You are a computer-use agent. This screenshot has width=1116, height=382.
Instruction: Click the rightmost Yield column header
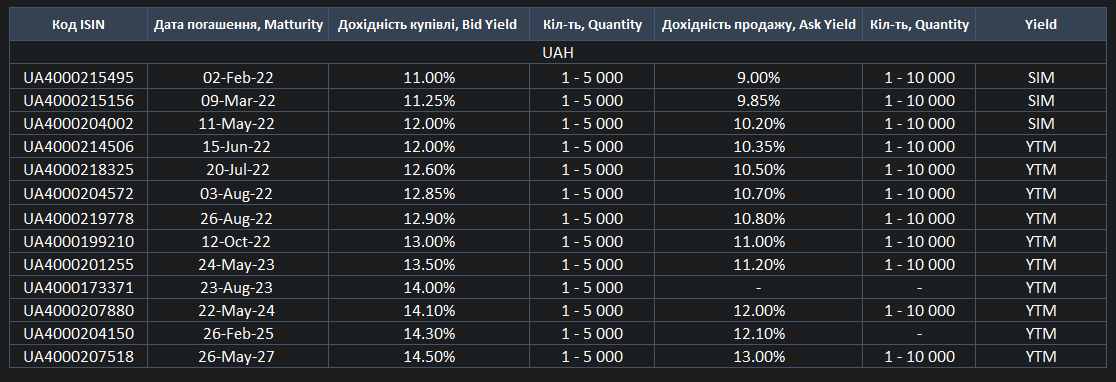coord(1041,24)
